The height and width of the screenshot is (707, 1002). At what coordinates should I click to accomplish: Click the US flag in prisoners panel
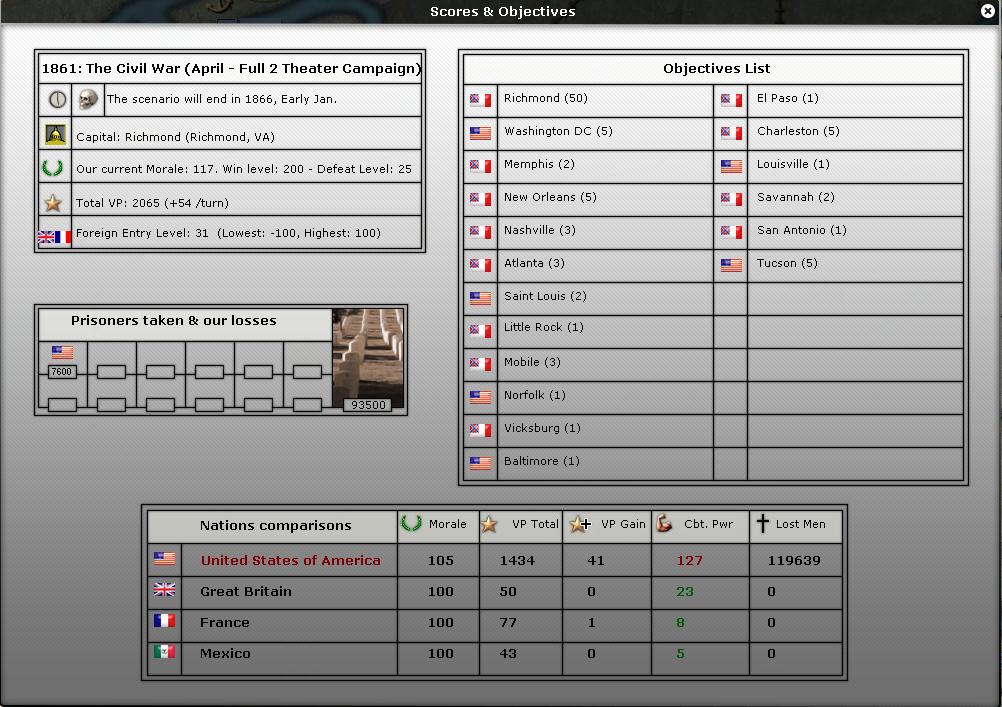click(62, 353)
